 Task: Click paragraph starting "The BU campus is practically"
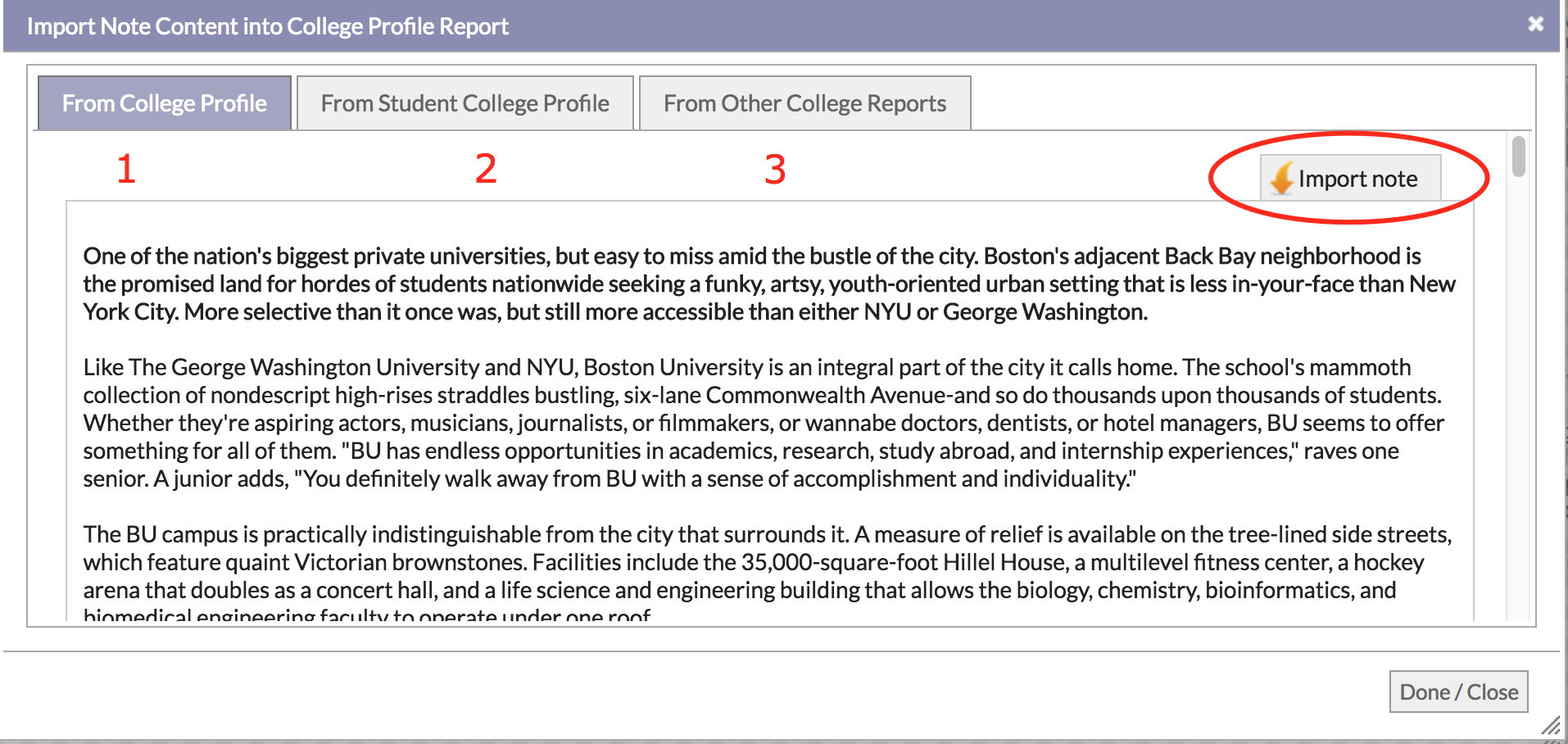point(767,572)
